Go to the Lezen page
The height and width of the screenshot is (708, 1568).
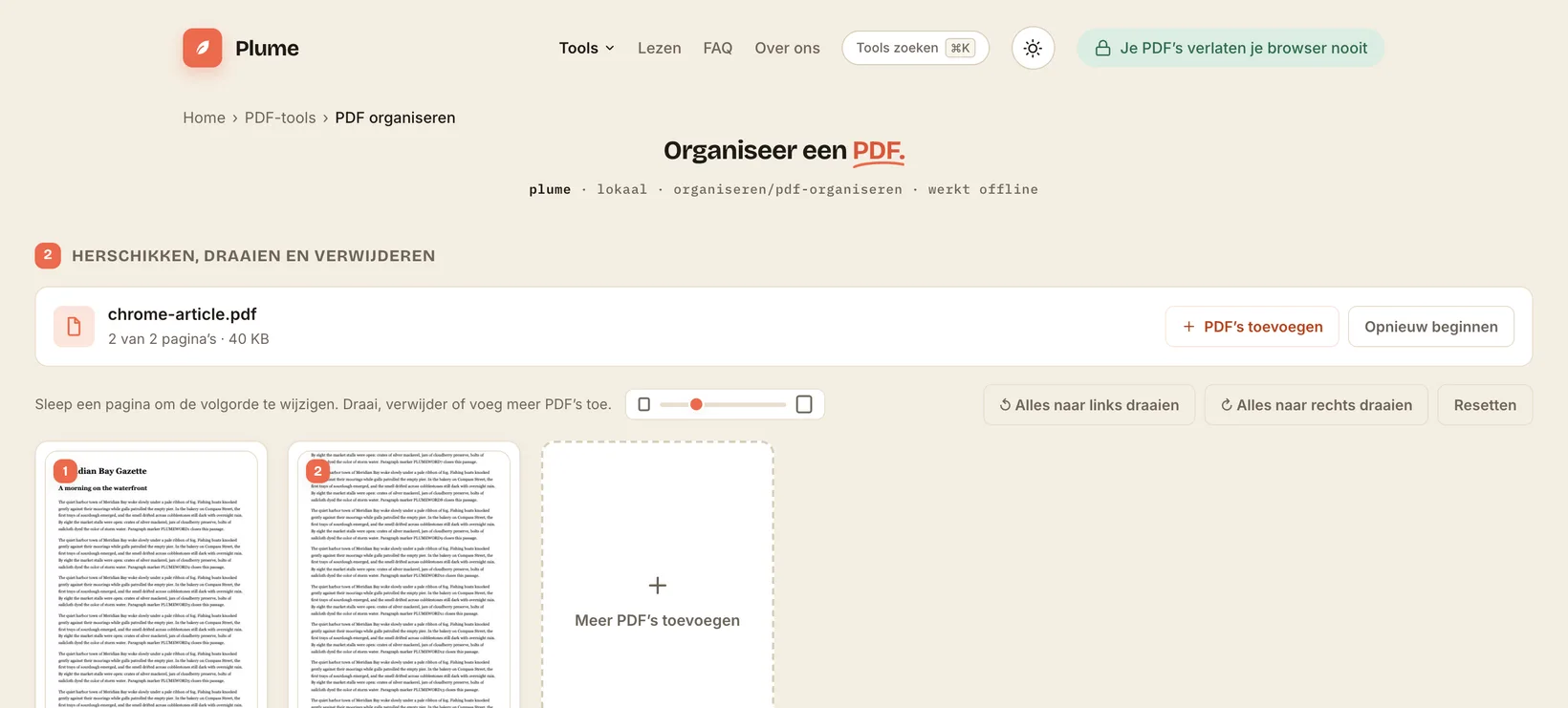point(660,48)
